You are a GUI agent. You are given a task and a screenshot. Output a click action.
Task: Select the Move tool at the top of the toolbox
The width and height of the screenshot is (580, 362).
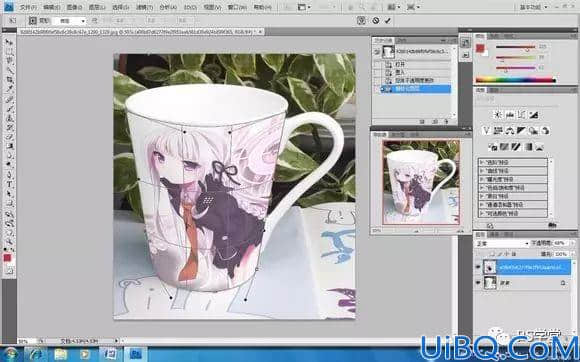(10, 42)
